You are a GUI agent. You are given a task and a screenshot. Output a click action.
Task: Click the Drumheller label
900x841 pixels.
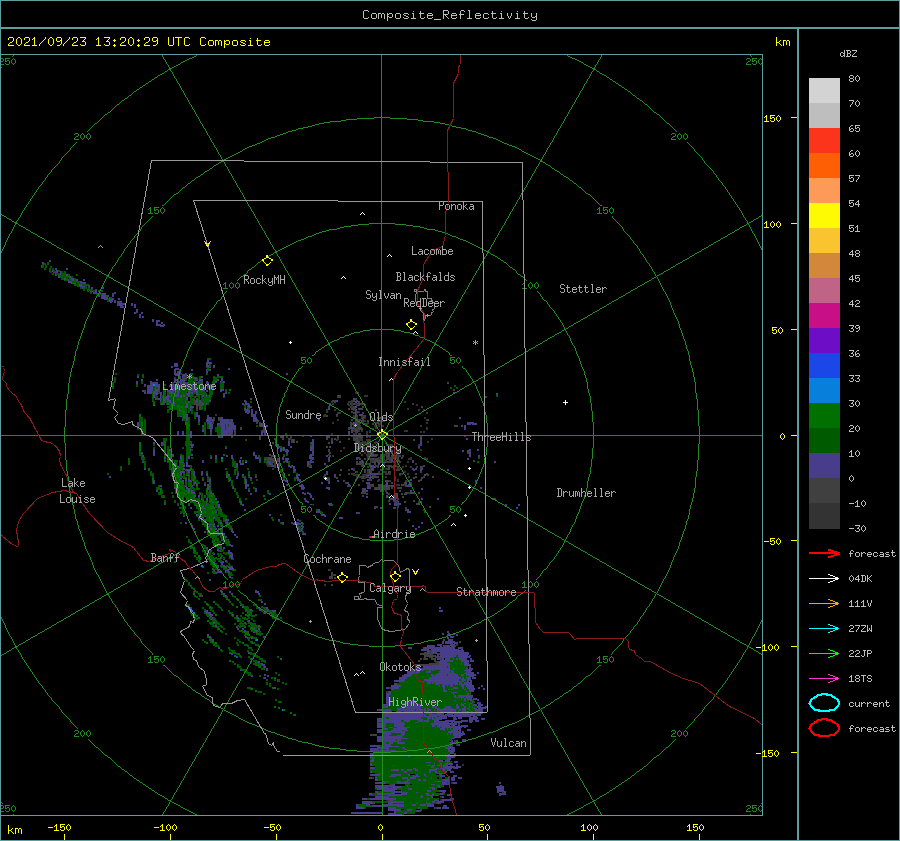pyautogui.click(x=586, y=493)
